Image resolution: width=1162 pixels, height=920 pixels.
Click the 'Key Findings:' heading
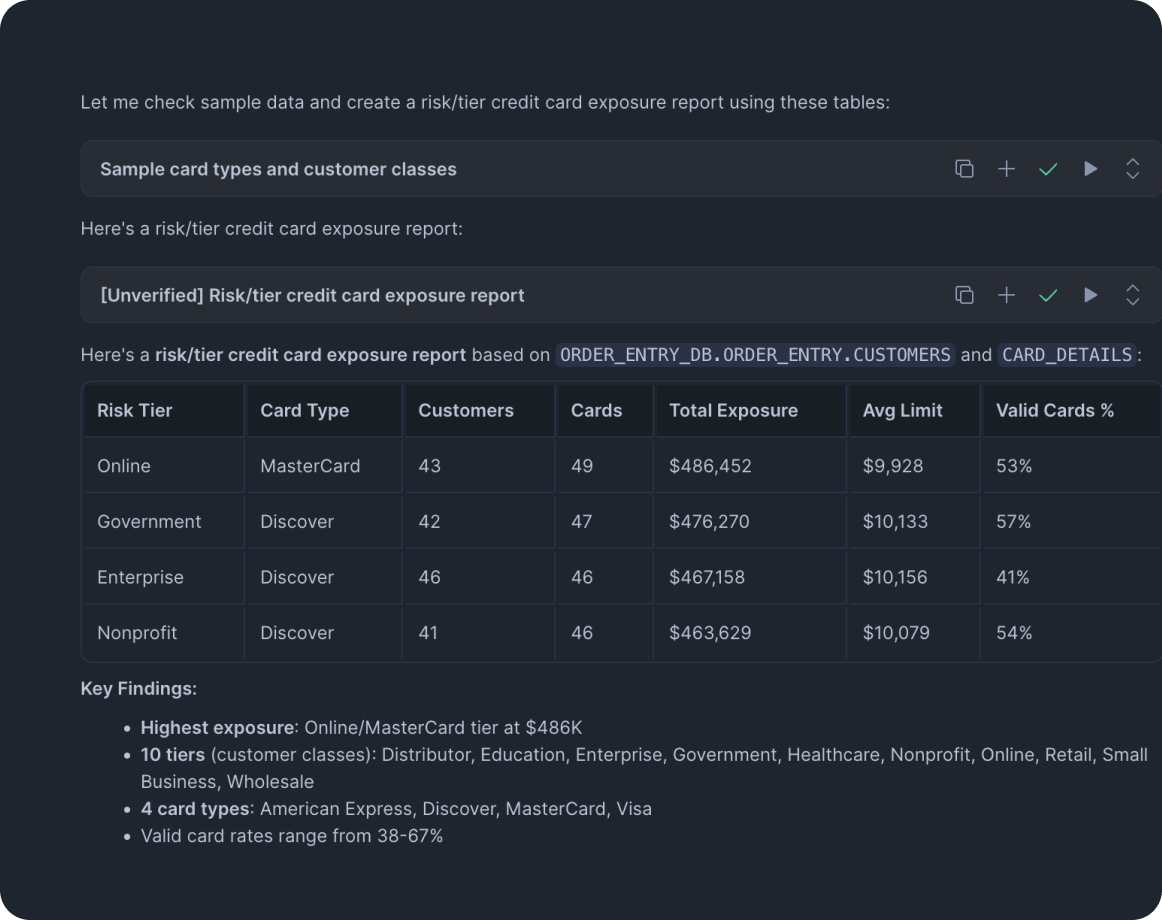139,689
